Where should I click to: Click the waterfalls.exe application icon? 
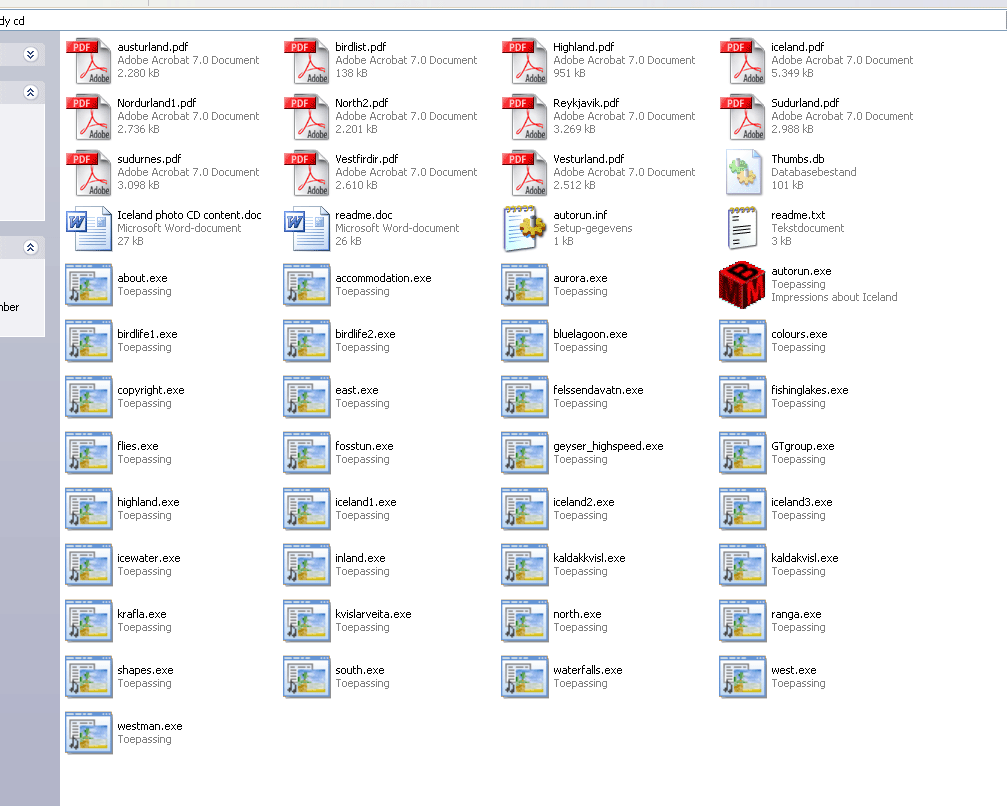coord(524,677)
